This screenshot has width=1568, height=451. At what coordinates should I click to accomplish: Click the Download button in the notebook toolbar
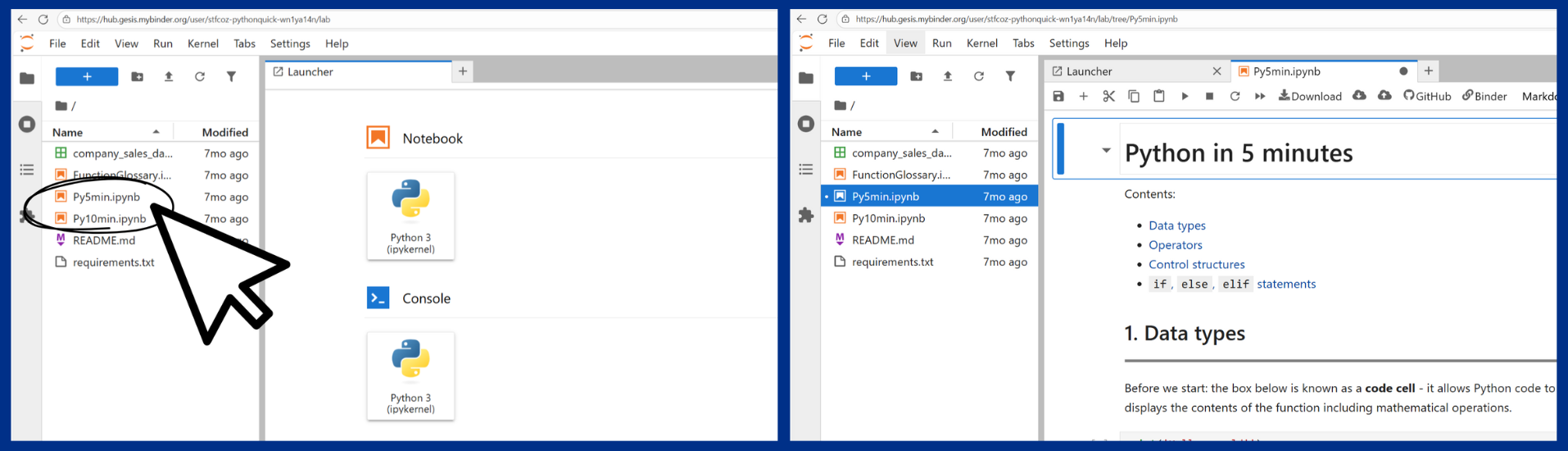pos(1310,97)
